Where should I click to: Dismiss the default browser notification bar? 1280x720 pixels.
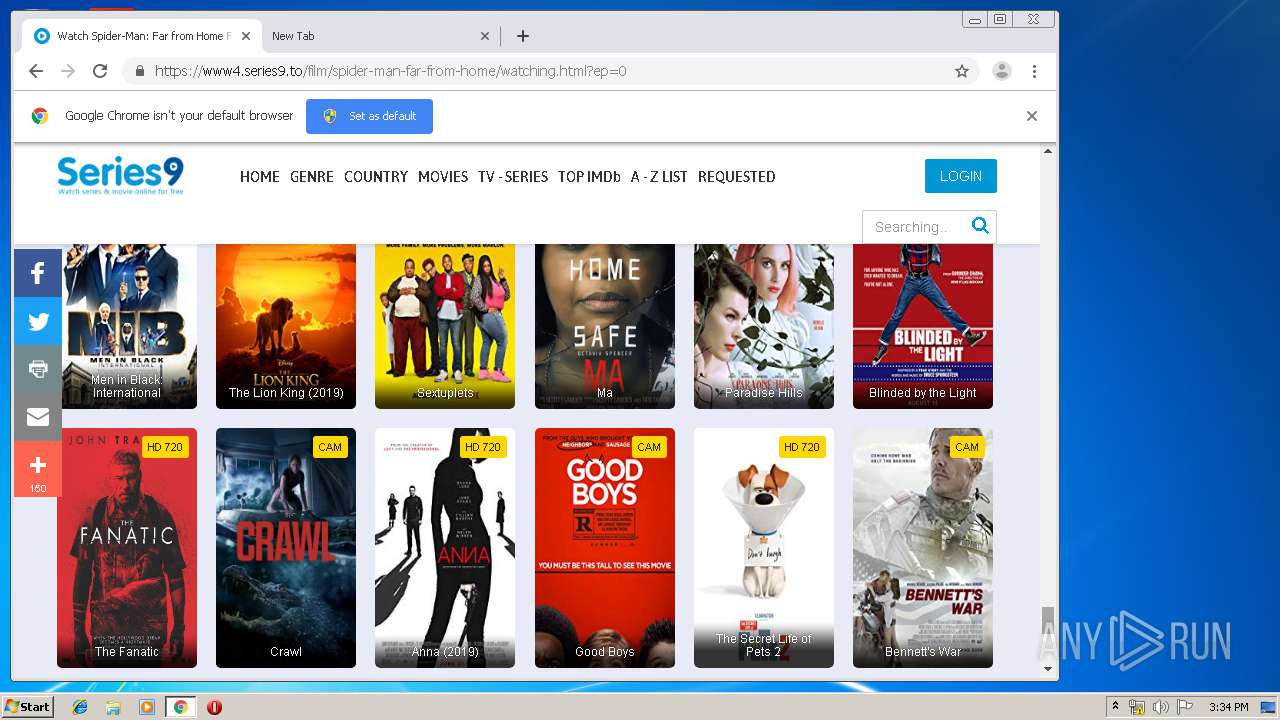[1032, 116]
